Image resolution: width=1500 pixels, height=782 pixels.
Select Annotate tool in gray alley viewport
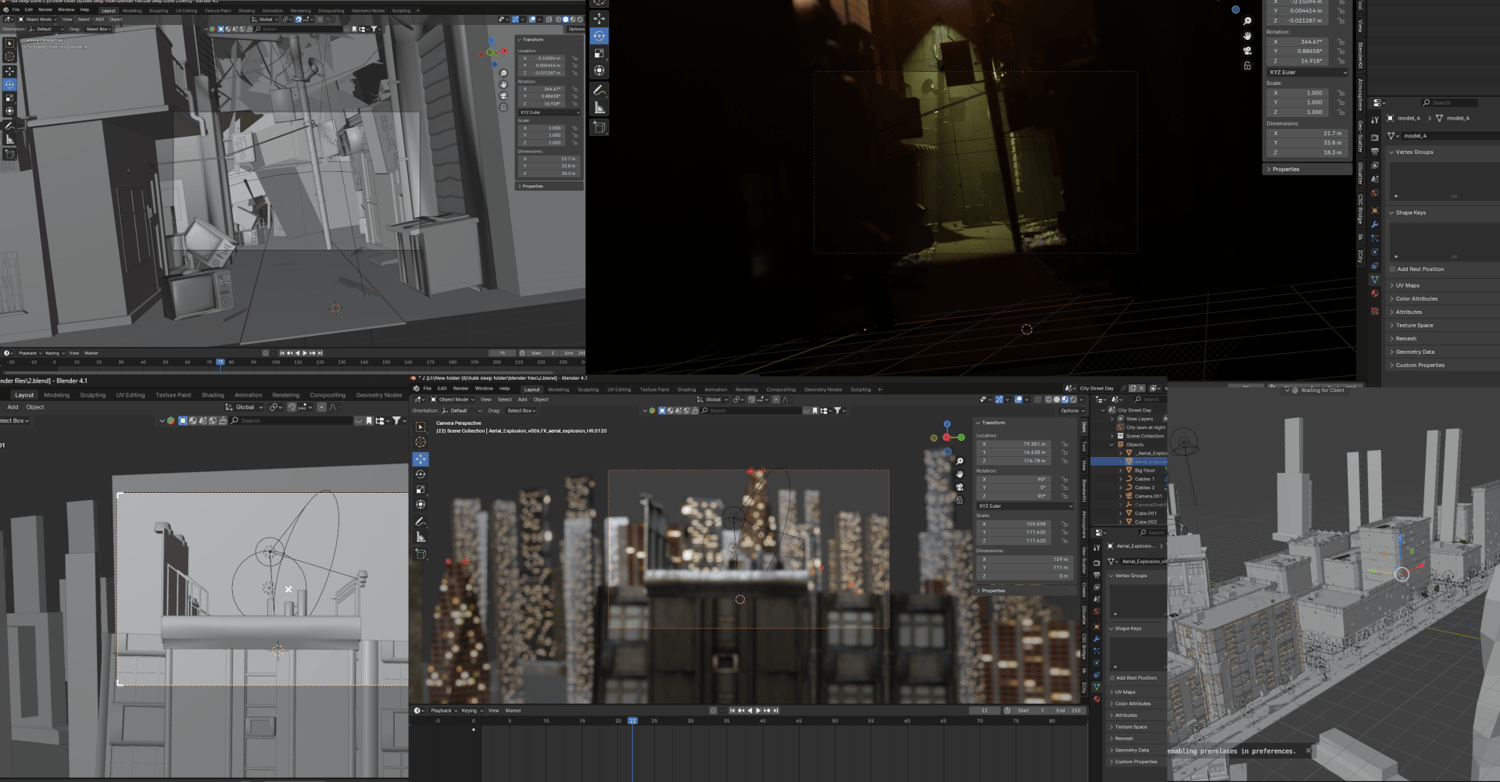pos(10,126)
